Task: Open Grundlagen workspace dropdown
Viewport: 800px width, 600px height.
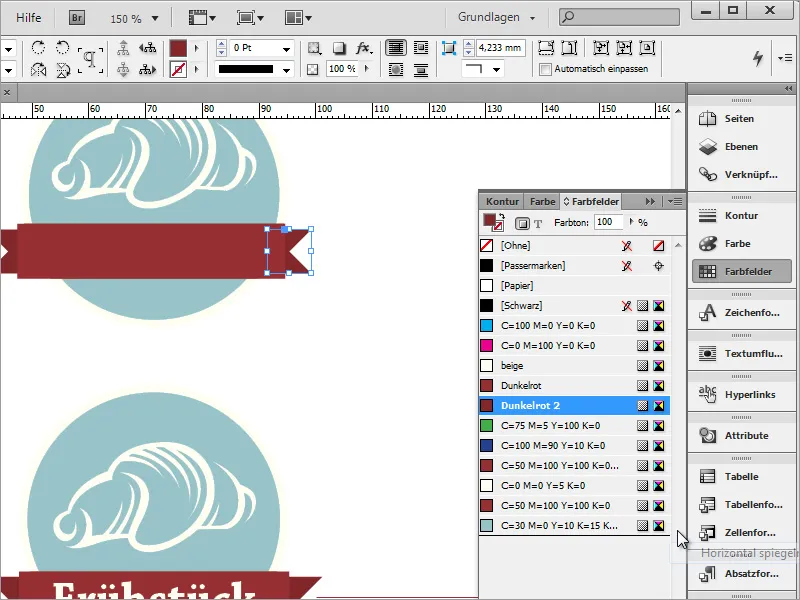Action: (x=496, y=17)
